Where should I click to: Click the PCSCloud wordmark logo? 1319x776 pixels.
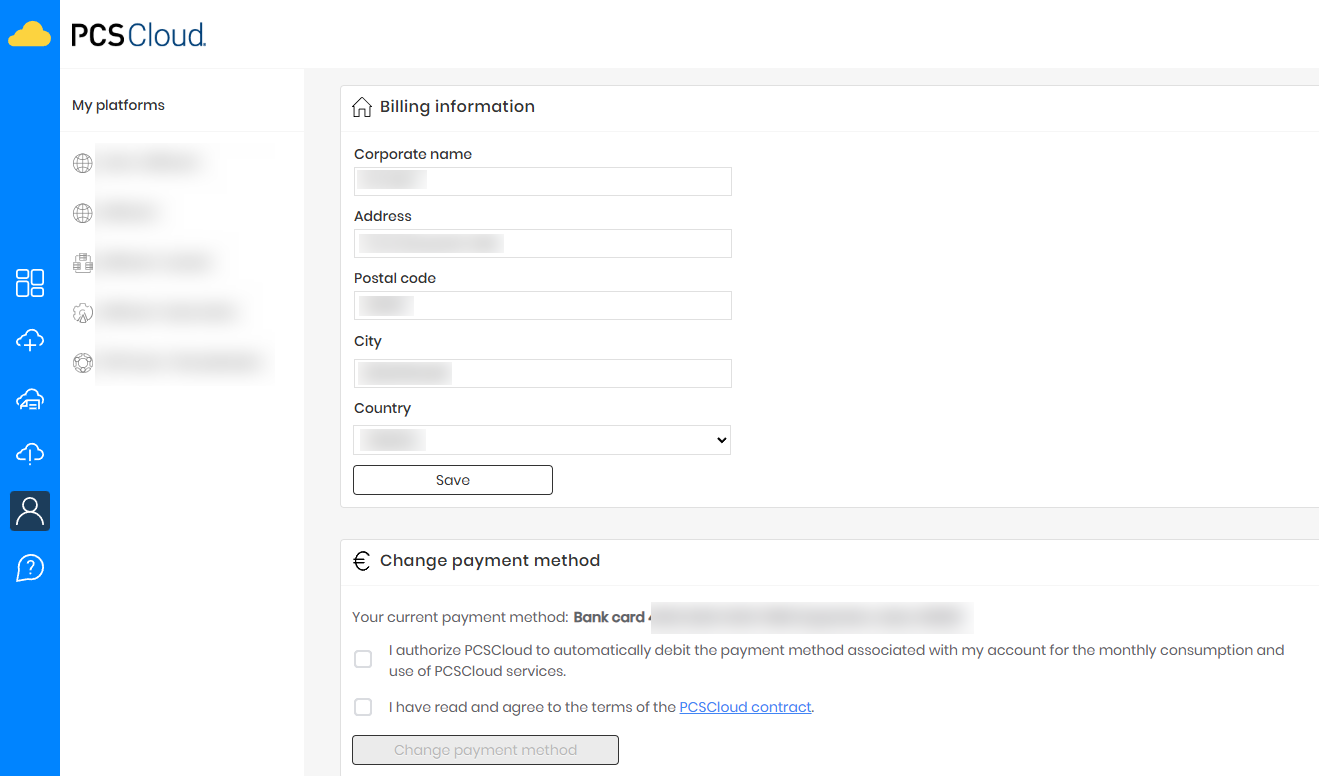(x=138, y=36)
